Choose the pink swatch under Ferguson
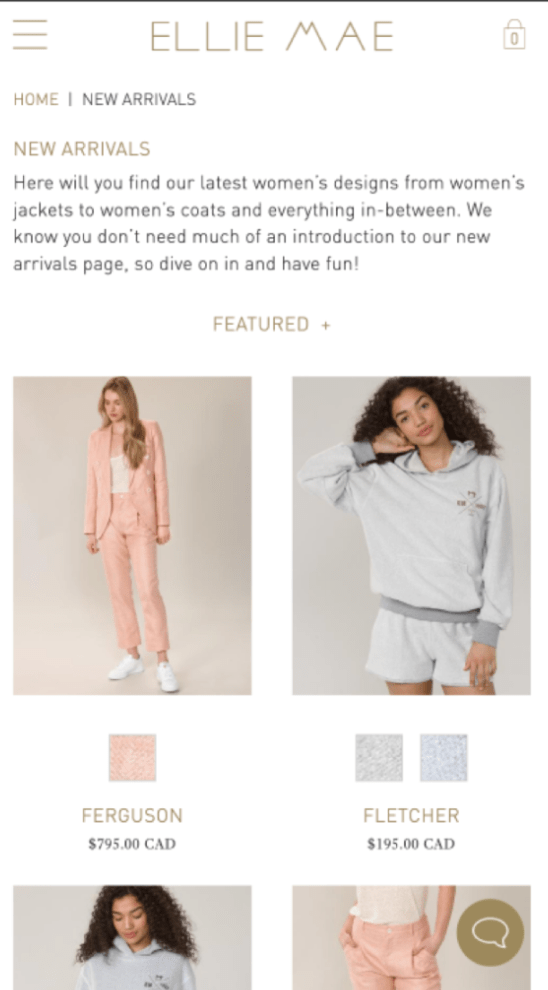548x990 pixels. (132, 758)
